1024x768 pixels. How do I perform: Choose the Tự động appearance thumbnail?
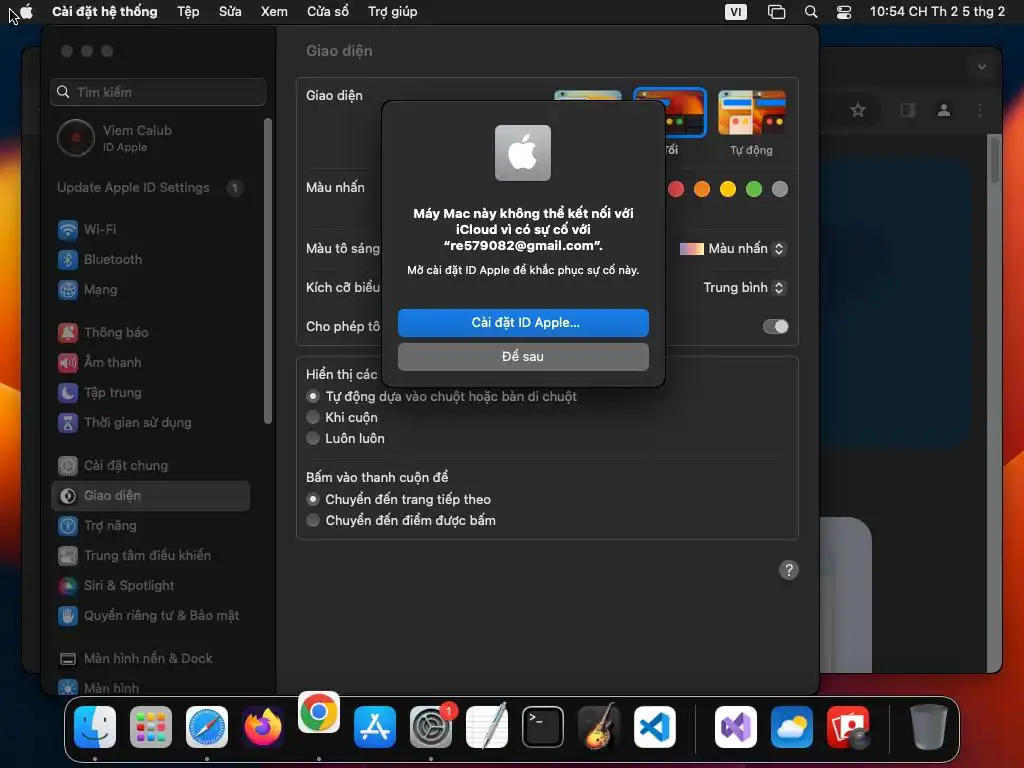pyautogui.click(x=752, y=113)
